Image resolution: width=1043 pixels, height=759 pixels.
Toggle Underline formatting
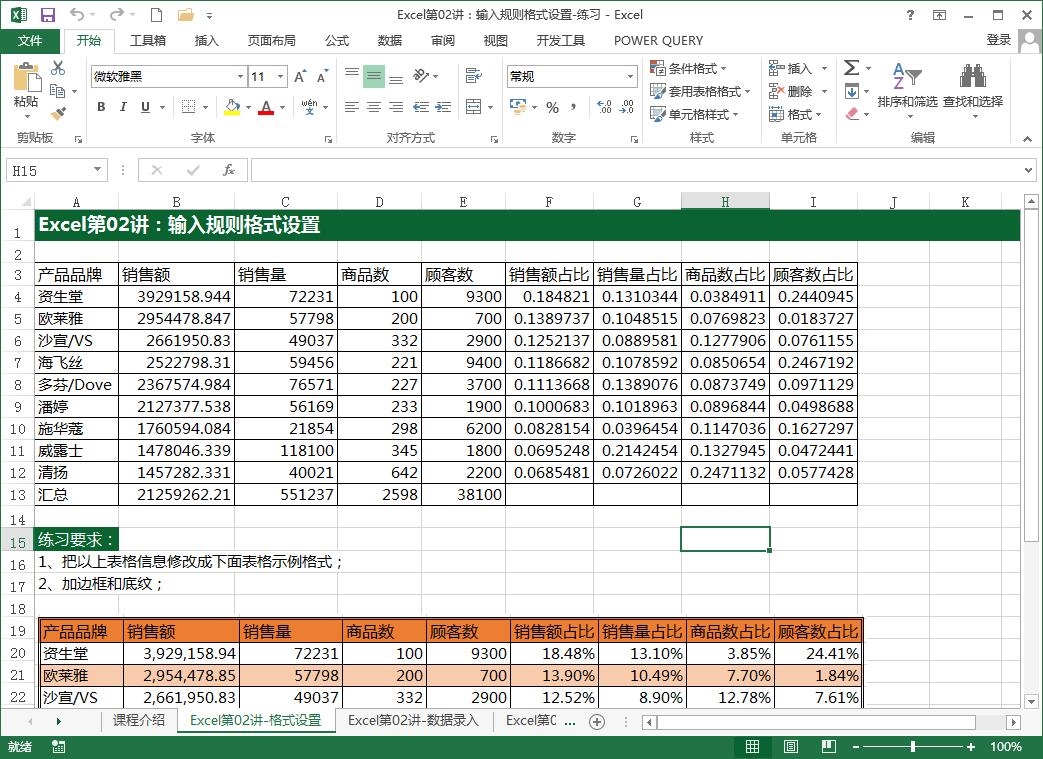pyautogui.click(x=145, y=107)
